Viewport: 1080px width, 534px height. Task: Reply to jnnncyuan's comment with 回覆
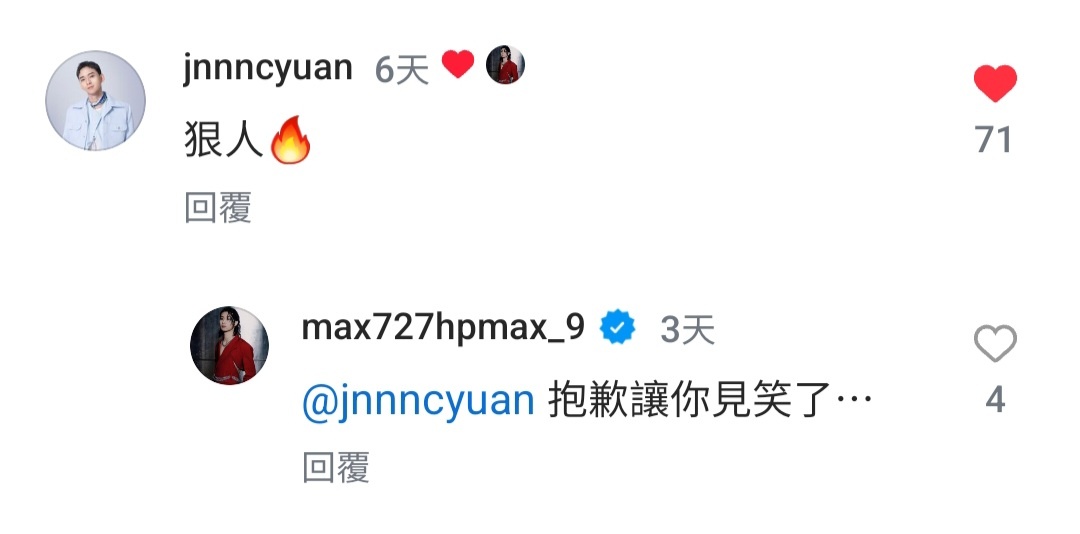point(218,207)
